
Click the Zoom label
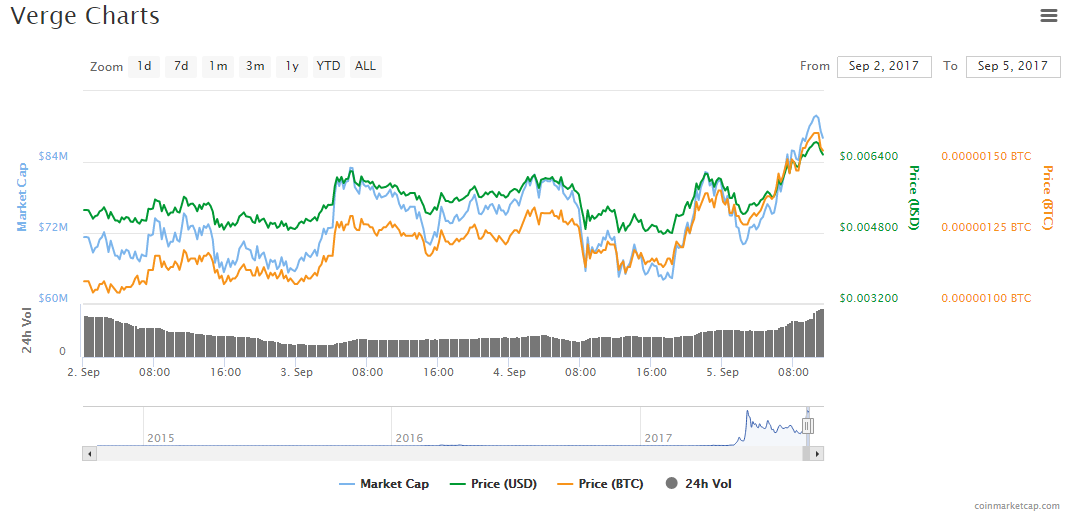(106, 67)
